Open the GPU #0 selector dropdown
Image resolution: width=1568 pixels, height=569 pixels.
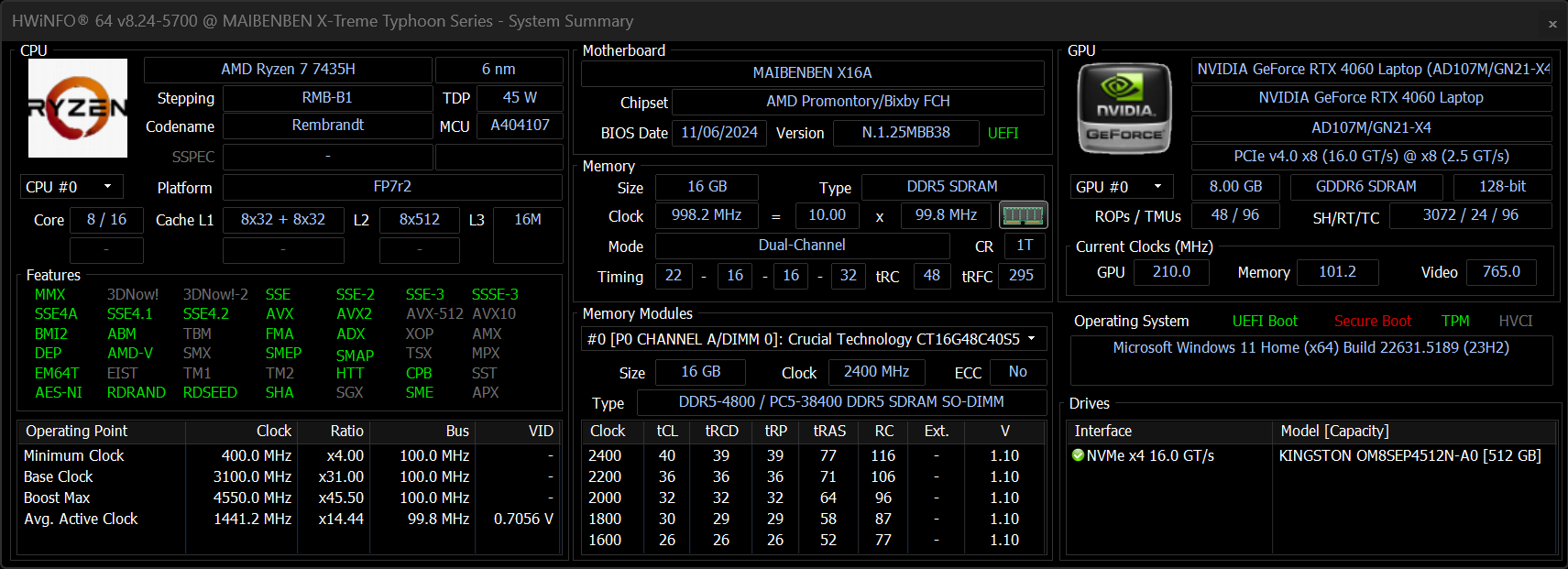1122,187
